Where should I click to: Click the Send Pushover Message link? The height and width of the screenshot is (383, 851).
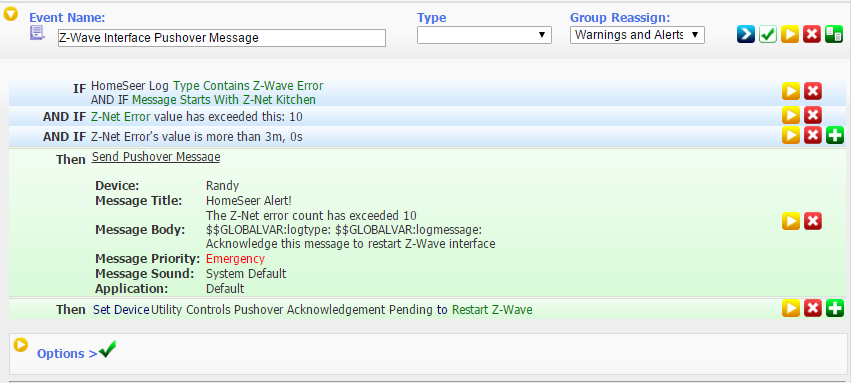(156, 157)
